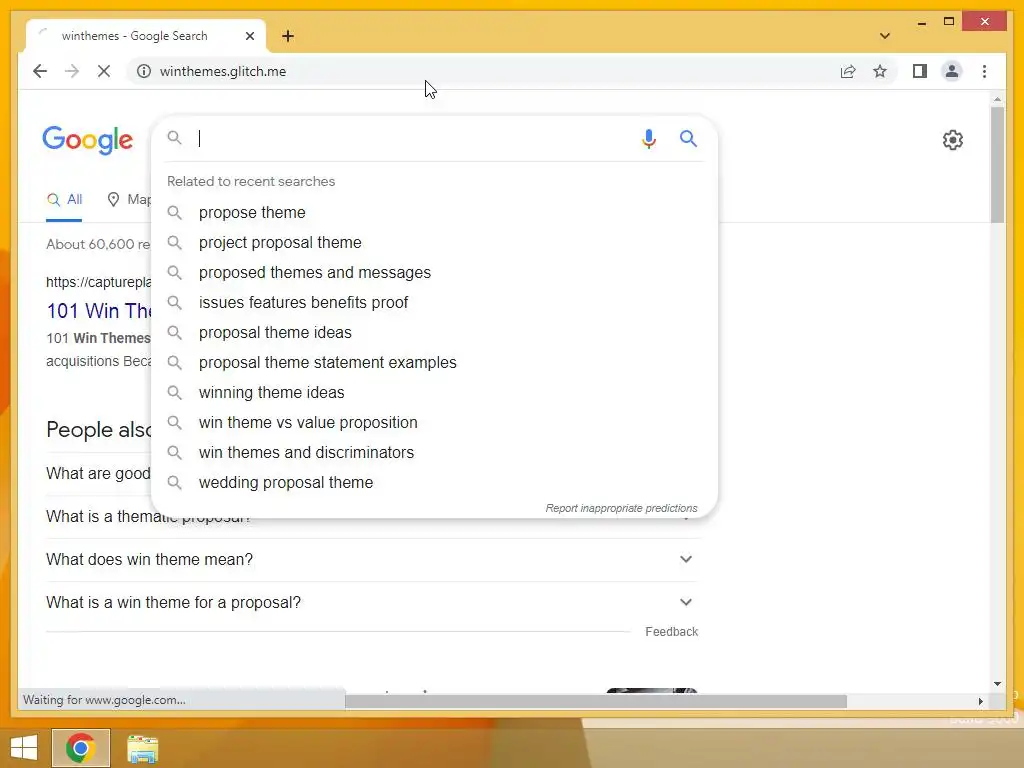Choose suggestion "propose theme"
1024x768 pixels.
click(434, 212)
